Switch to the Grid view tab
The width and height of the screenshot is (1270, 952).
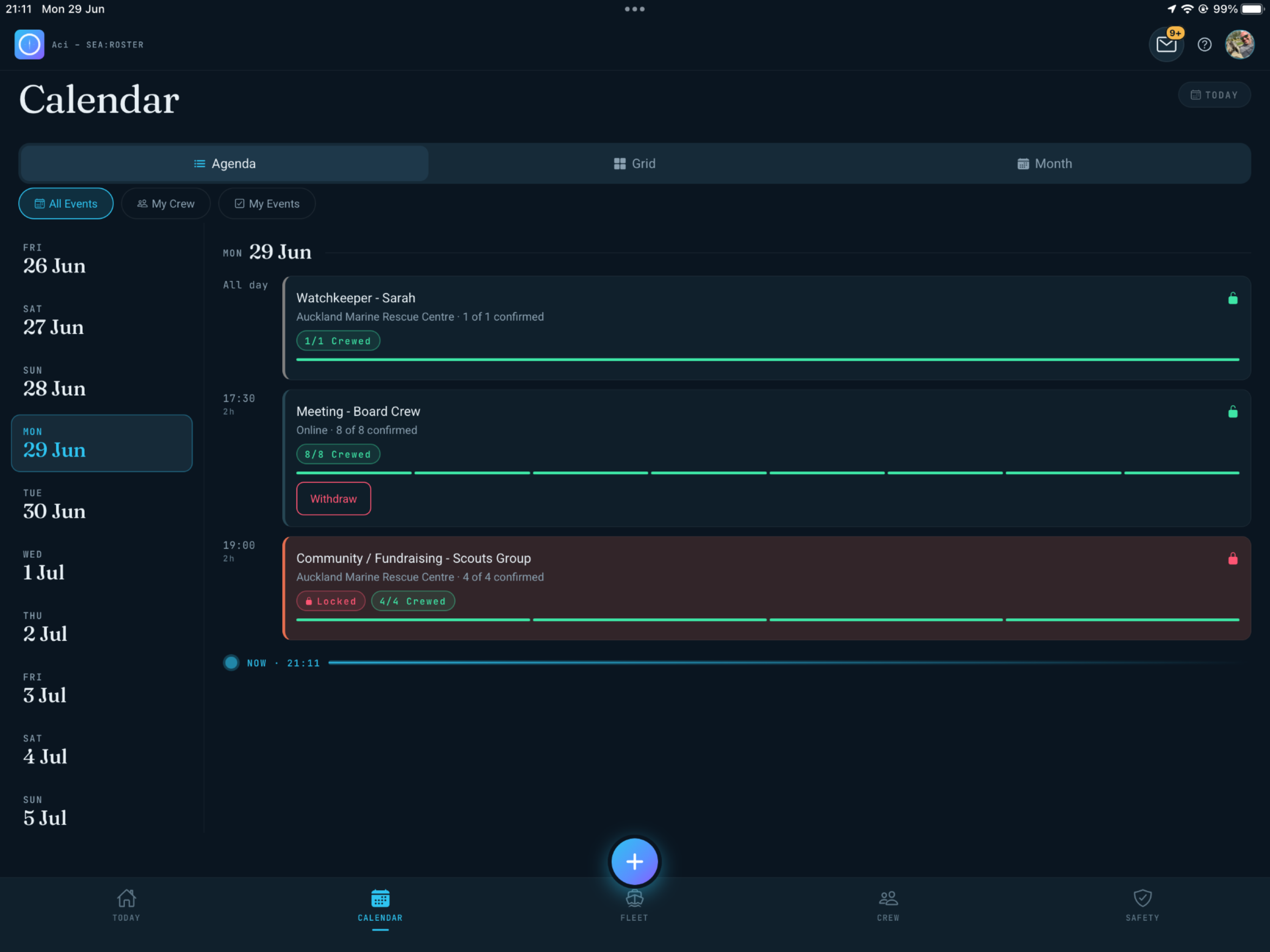[x=635, y=164]
